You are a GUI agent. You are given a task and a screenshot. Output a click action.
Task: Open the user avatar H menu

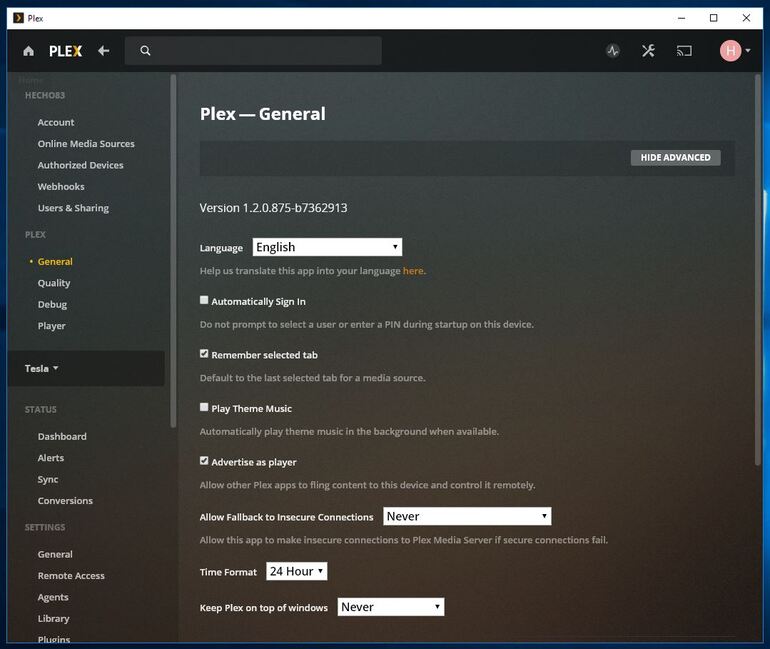point(730,51)
